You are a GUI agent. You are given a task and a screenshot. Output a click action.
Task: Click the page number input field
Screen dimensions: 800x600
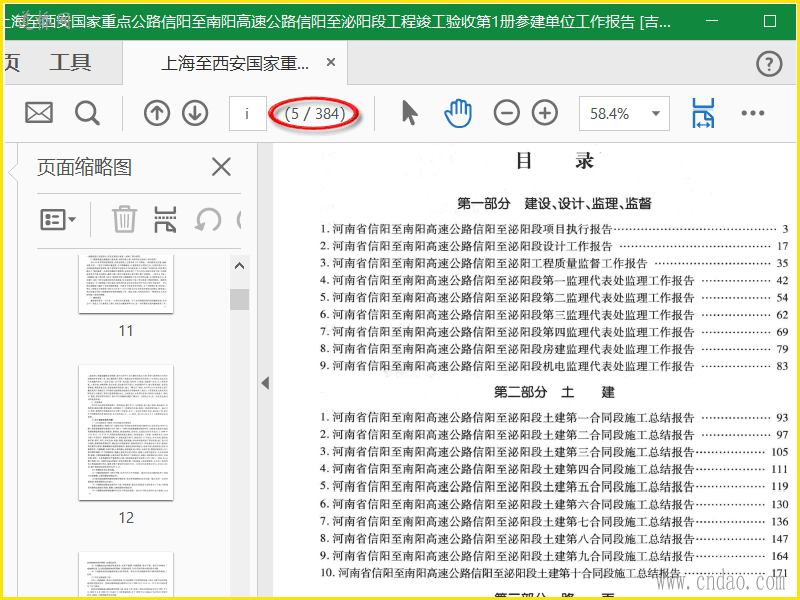pos(247,113)
